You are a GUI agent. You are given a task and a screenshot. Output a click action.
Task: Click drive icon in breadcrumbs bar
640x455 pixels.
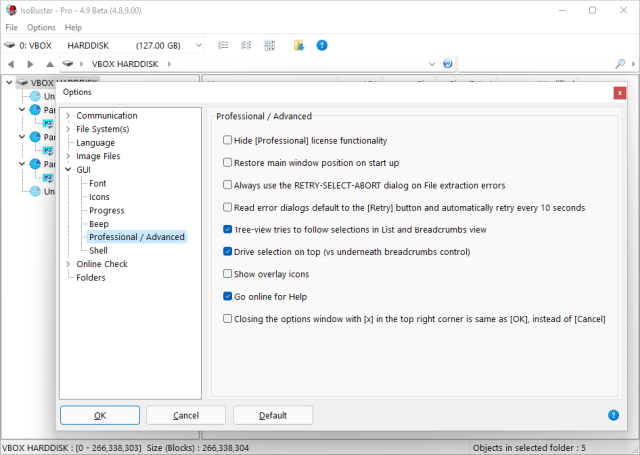click(x=68, y=64)
